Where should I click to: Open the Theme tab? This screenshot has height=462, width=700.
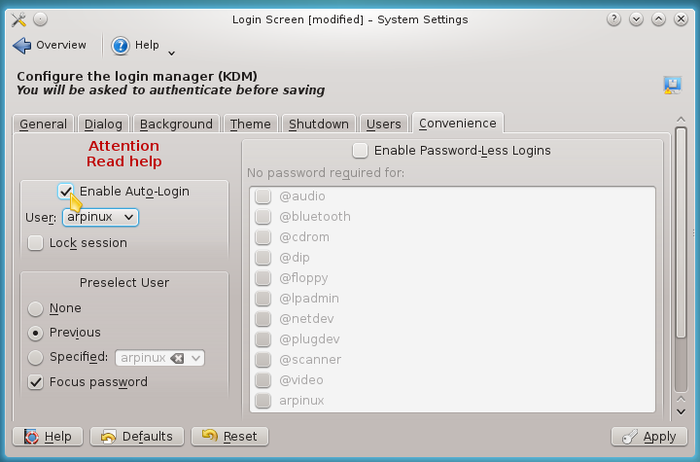tap(250, 124)
